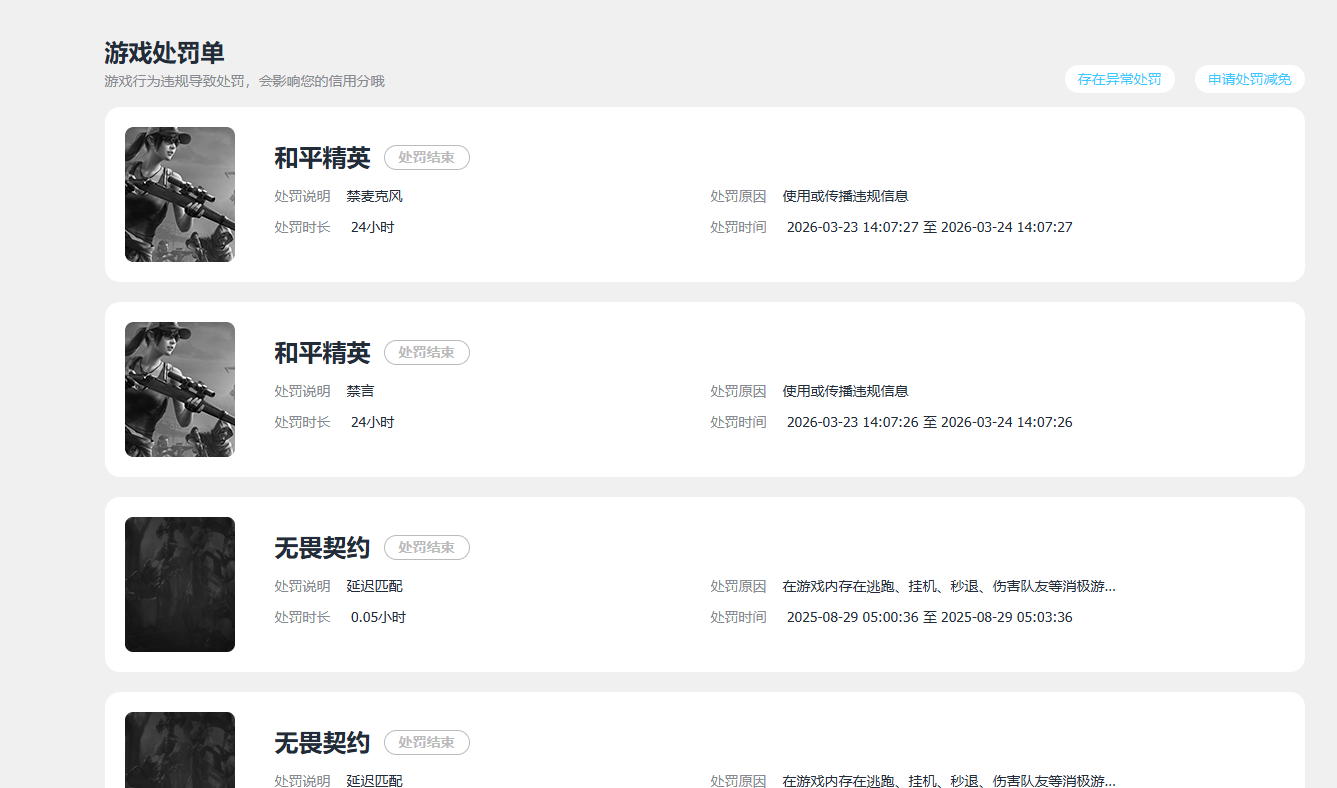Click the 0.05小时 duration value
Viewport: 1337px width, 788px height.
(x=378, y=617)
